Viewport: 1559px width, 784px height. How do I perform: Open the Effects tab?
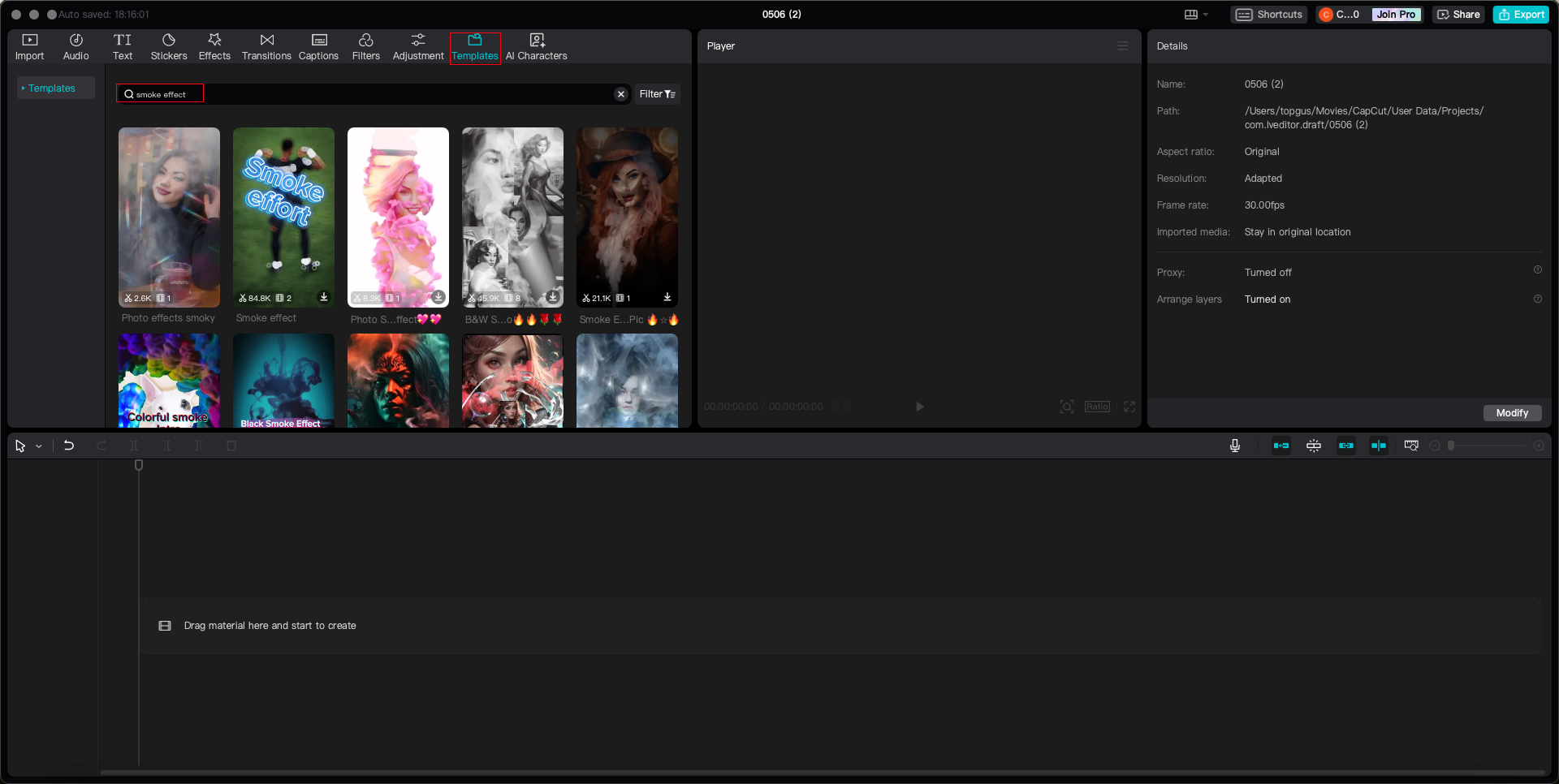pyautogui.click(x=214, y=47)
